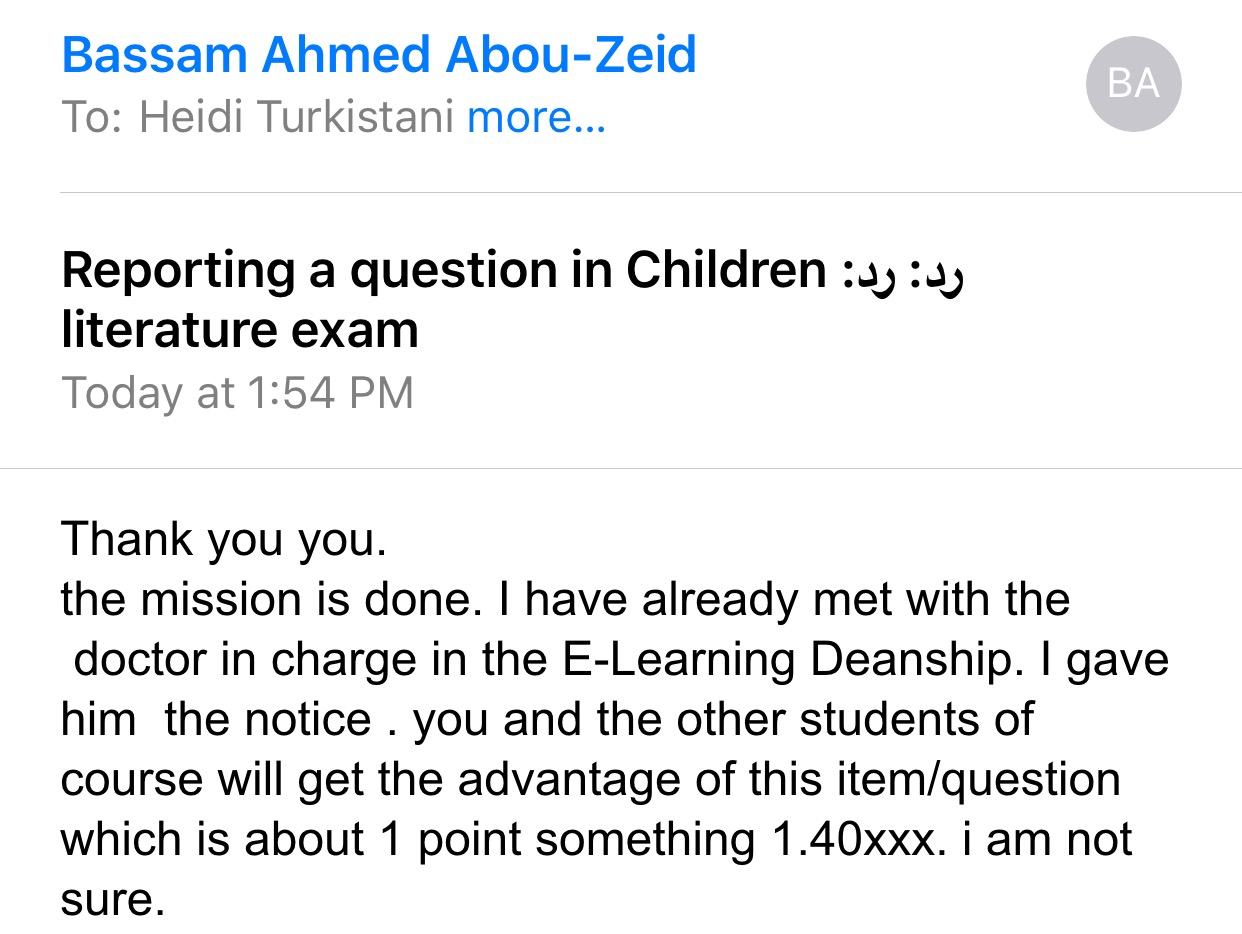
Task: Tap "literature exam" in the subject
Action: (x=240, y=329)
